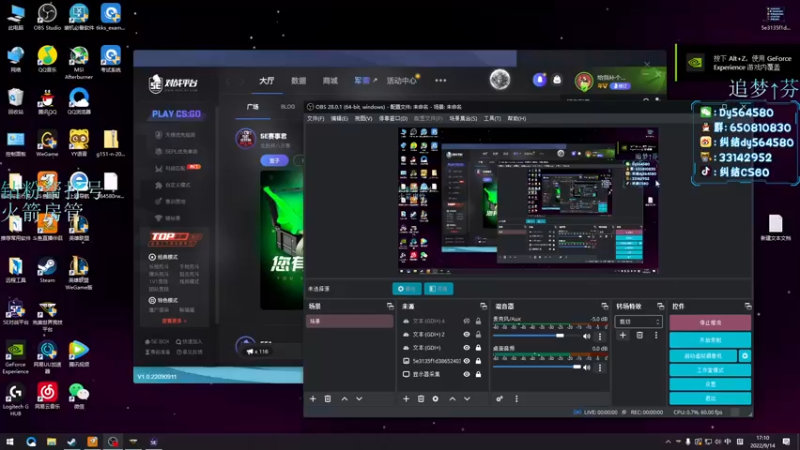Open transition three-dot menu beside trash icon
800x450 pixels.
point(656,335)
